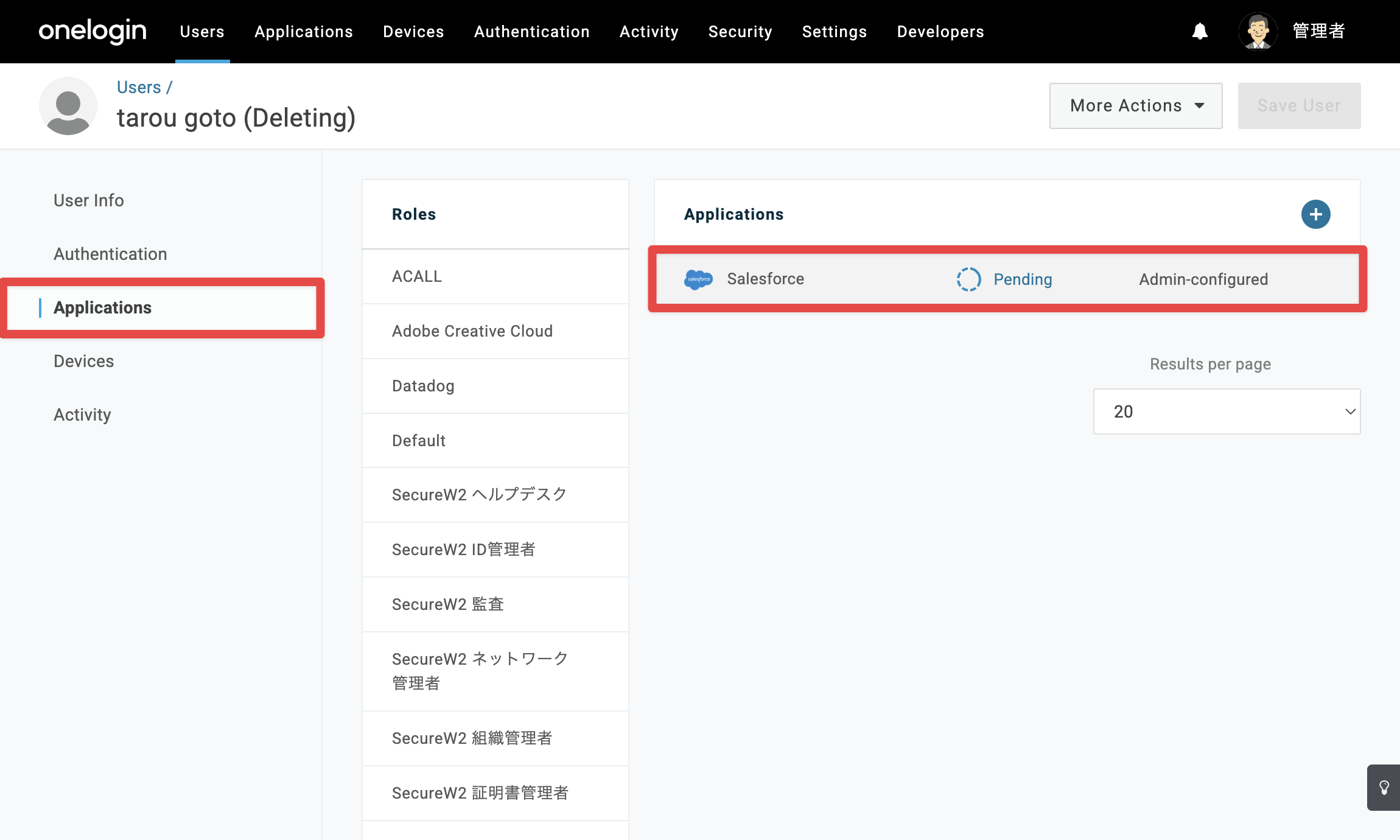Open the Security top menu

[740, 32]
